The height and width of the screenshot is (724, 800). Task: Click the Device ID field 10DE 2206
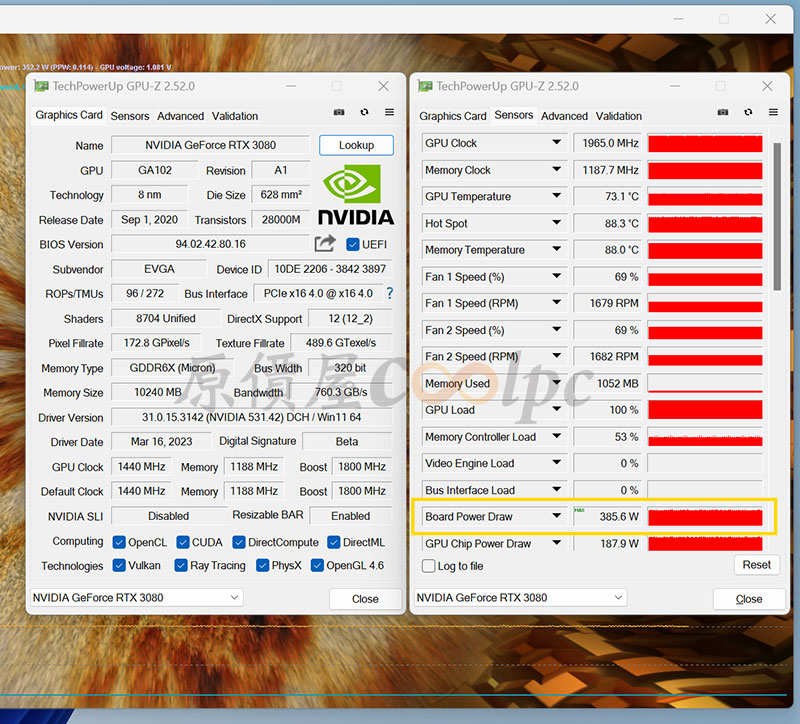click(330, 269)
